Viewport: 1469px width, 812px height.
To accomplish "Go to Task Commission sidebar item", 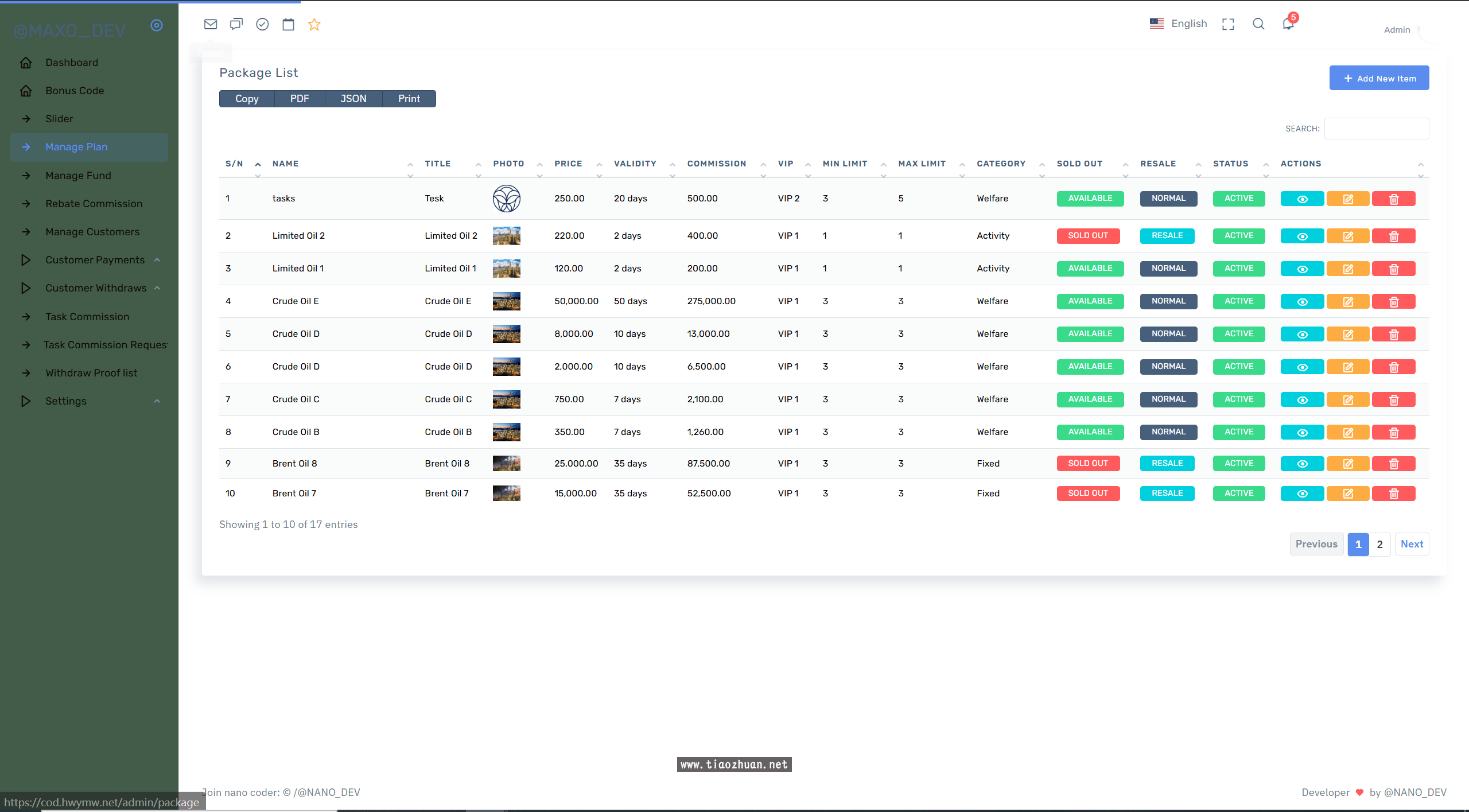I will pyautogui.click(x=87, y=317).
